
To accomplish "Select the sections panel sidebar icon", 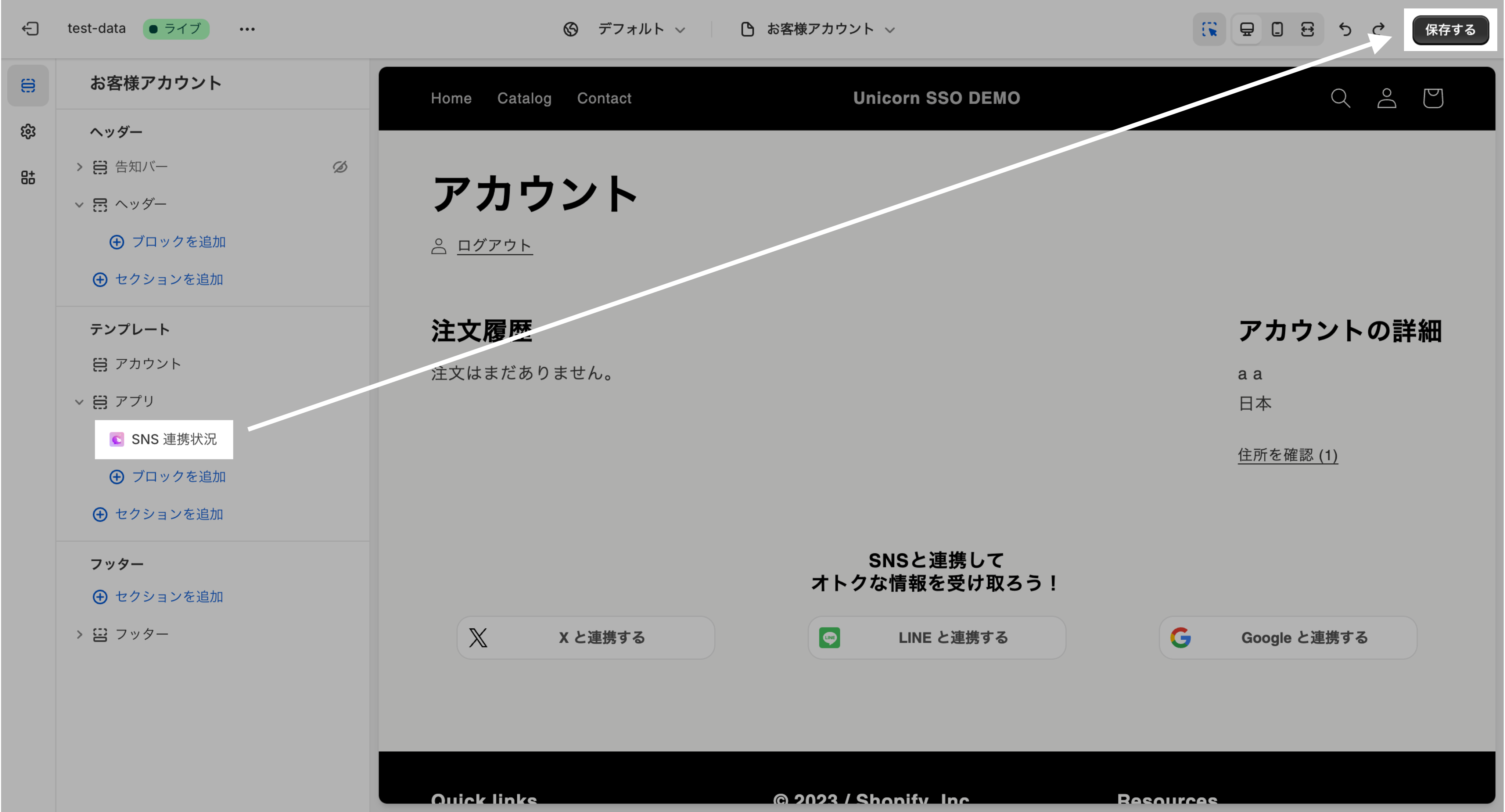I will coord(28,85).
